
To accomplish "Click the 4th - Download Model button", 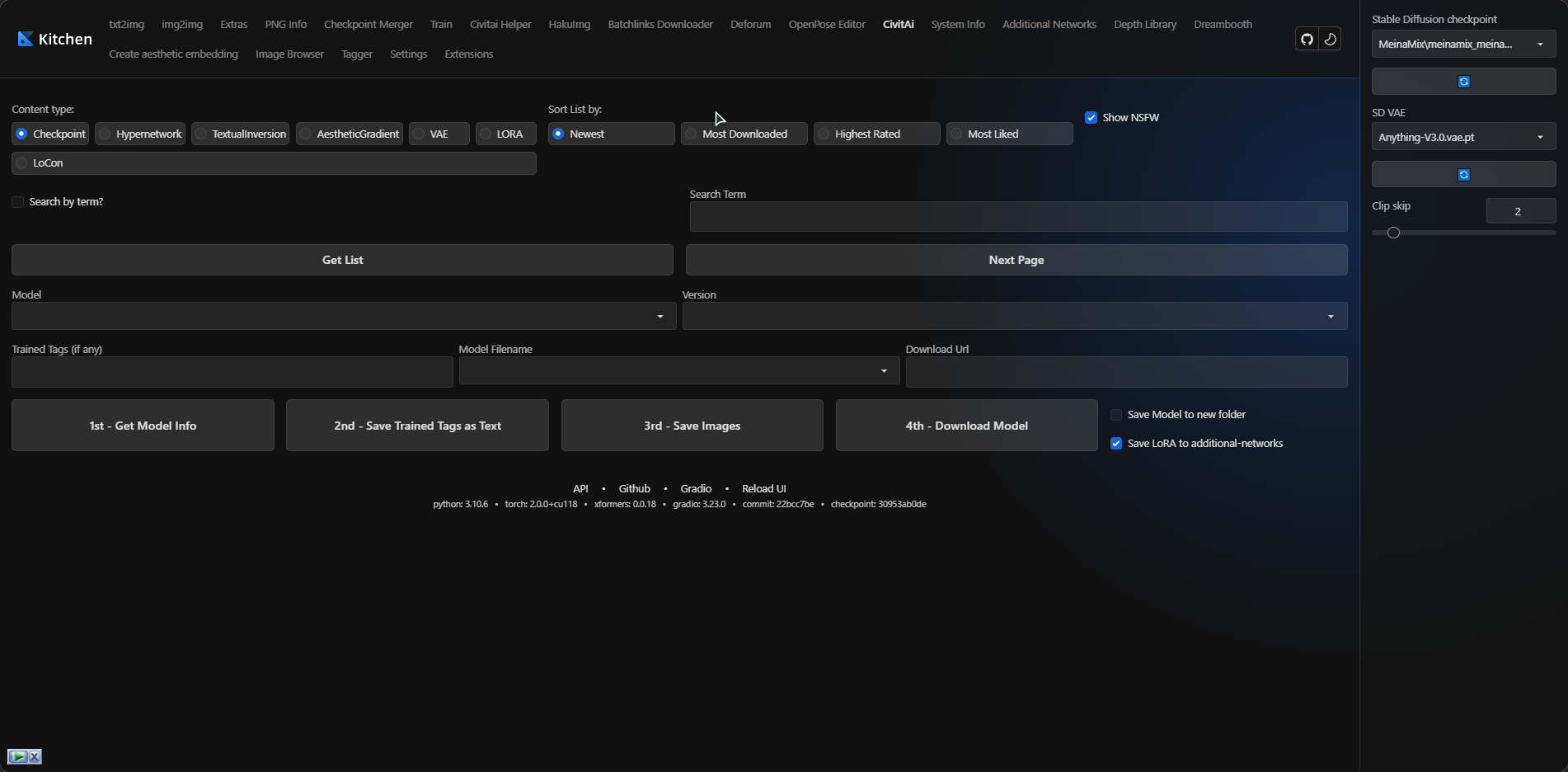I will tap(965, 425).
